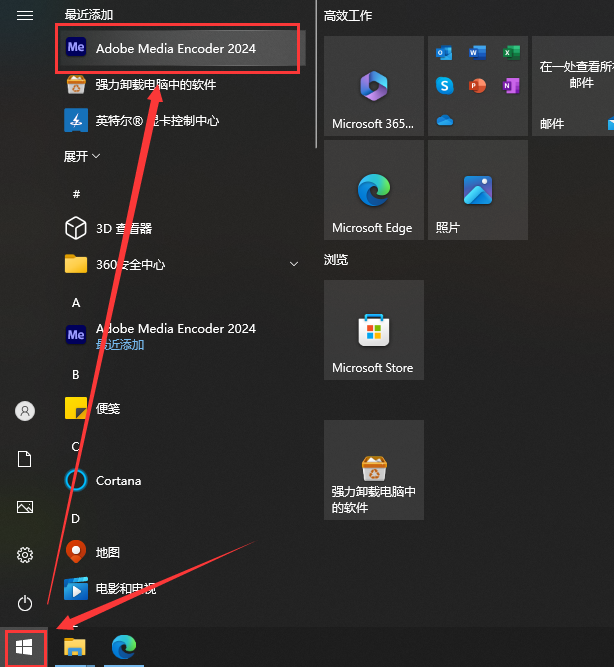Open Outlook in the Office tile group
Image resolution: width=614 pixels, height=667 pixels.
(444, 53)
